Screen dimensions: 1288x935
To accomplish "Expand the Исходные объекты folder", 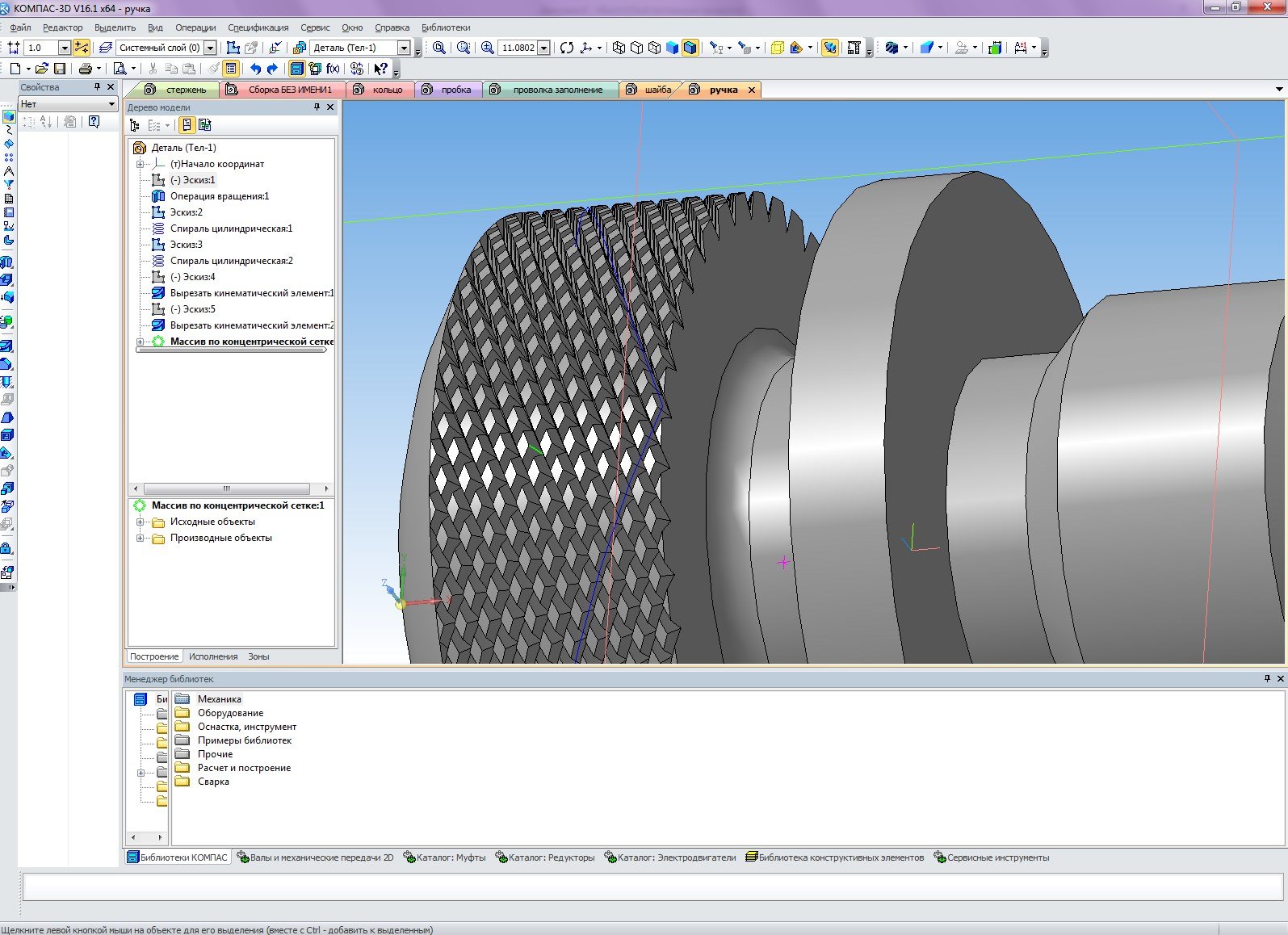I will coord(141,522).
